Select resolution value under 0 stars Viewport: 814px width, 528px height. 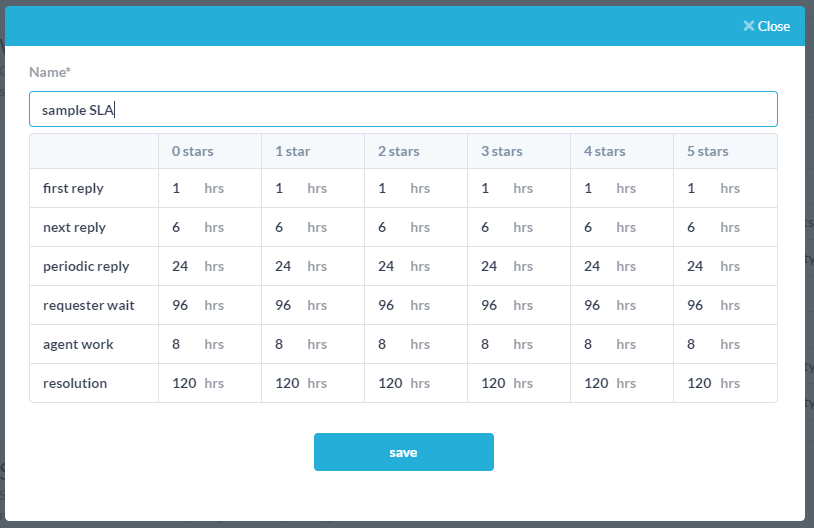tap(186, 383)
